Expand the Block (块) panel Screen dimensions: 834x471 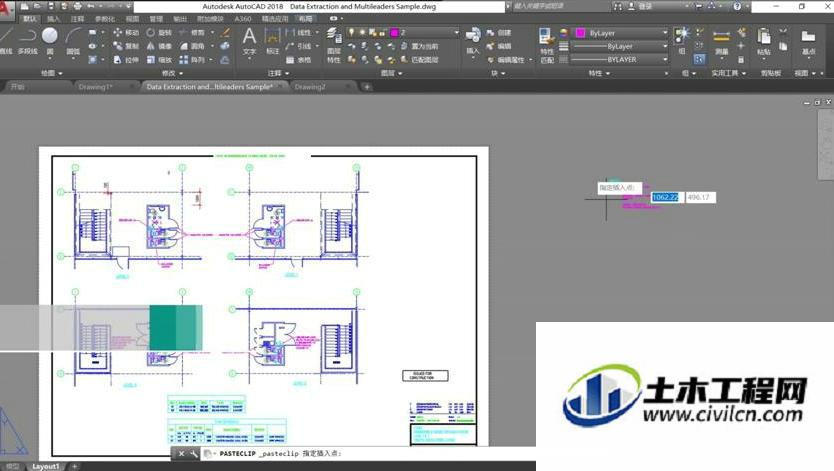498,73
